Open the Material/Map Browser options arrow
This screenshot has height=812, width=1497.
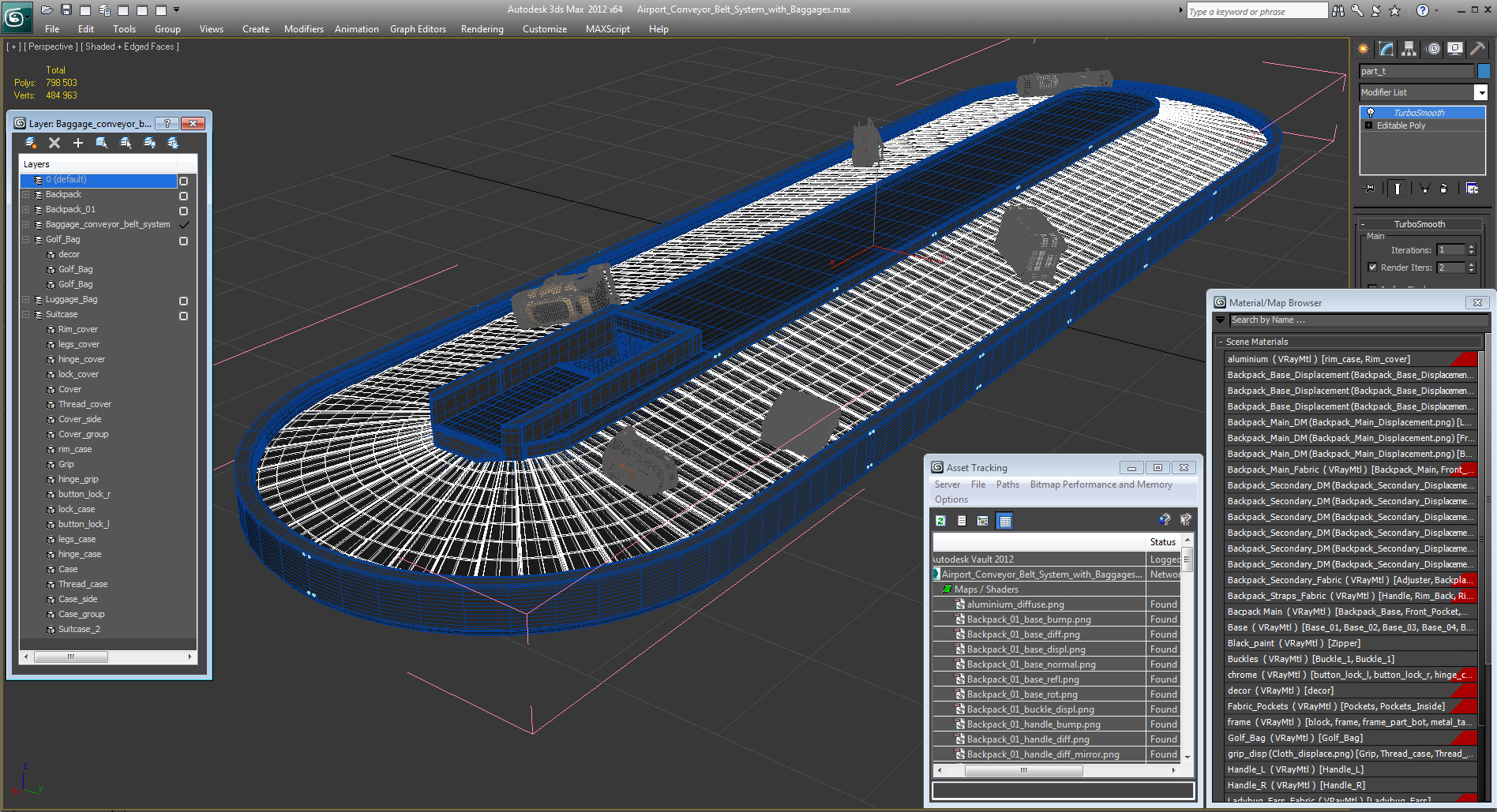pyautogui.click(x=1221, y=320)
